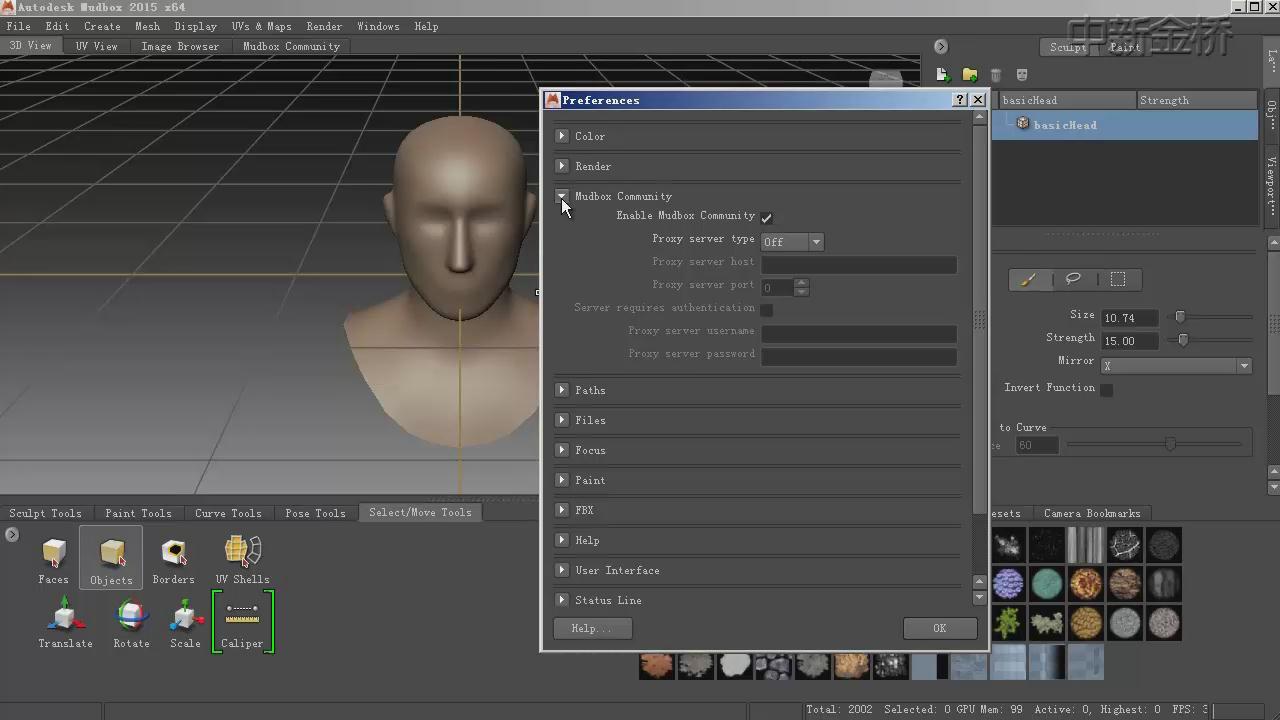This screenshot has height=720, width=1280.
Task: Pick the green leaf stamp thumbnail
Action: [1008, 622]
